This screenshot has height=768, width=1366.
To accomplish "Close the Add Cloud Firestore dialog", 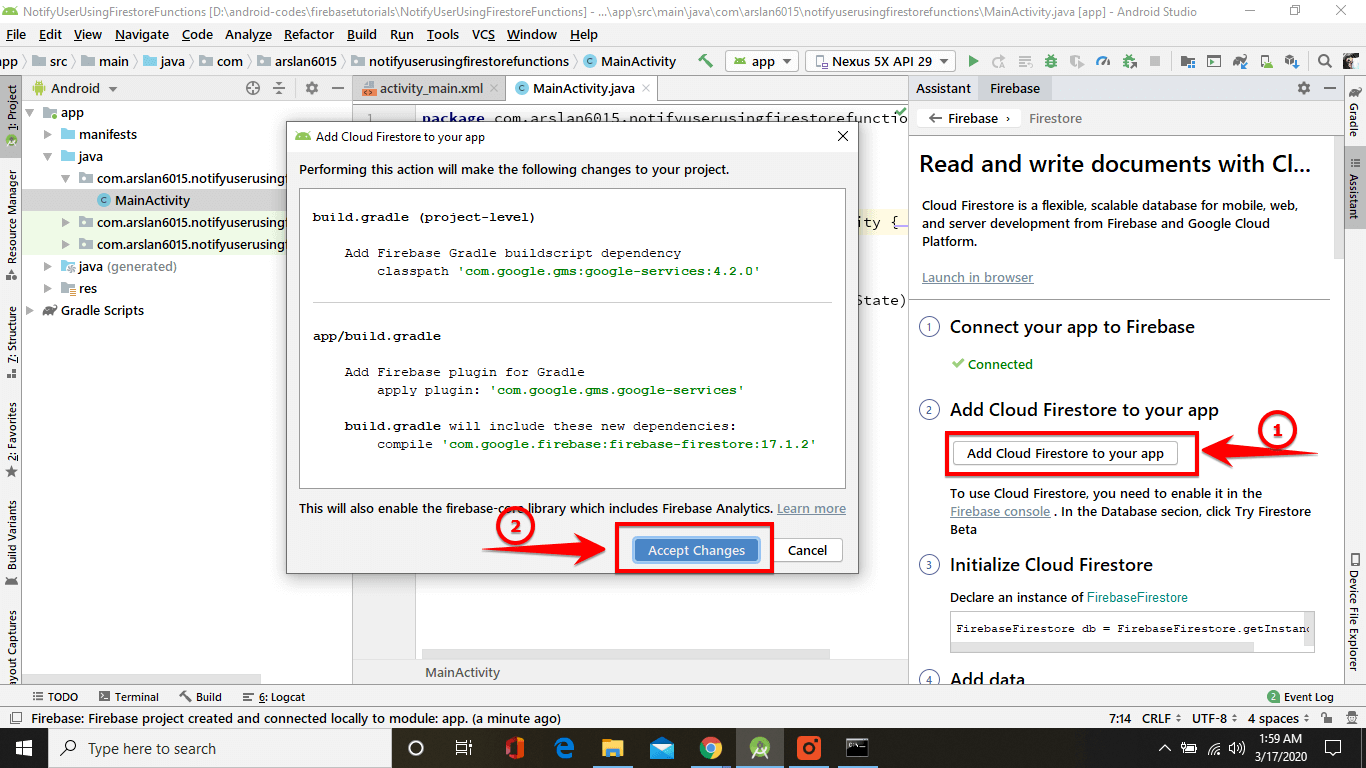I will [843, 136].
